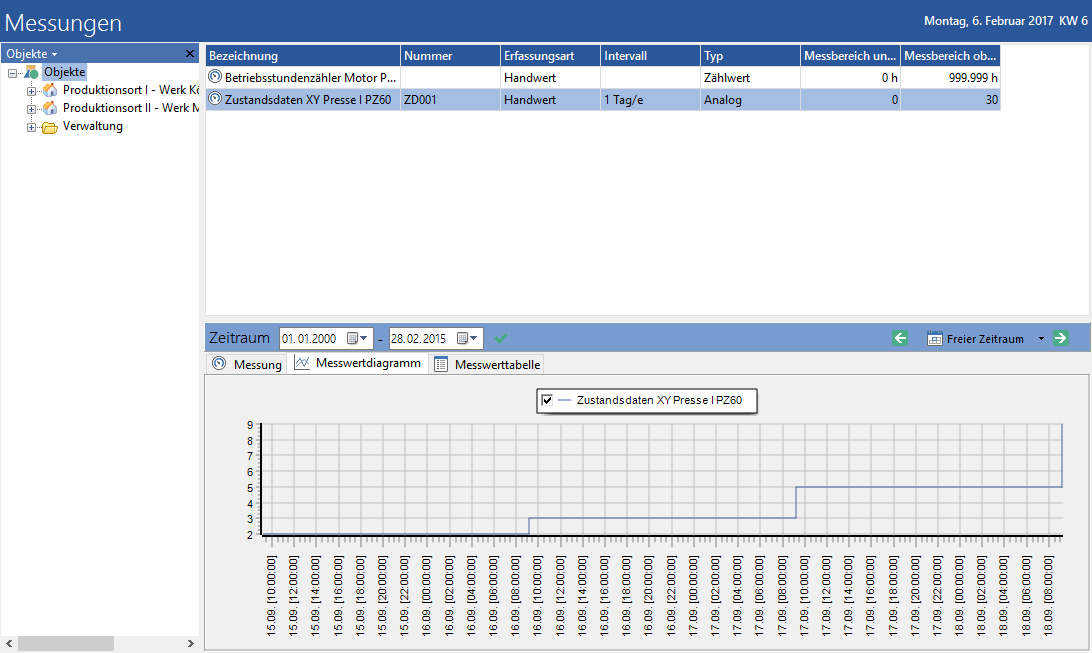Screen dimensions: 1092x653
Task: Click the Messung tab gauge icon
Action: (219, 363)
